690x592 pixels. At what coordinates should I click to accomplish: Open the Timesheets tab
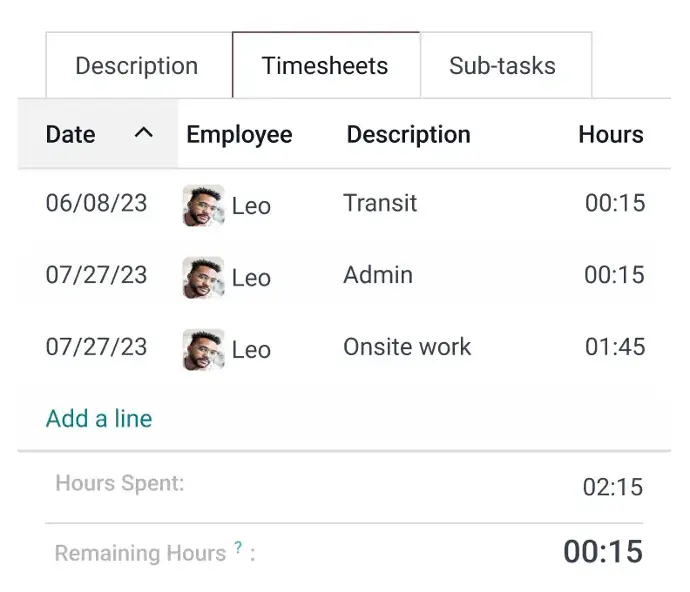(x=325, y=66)
